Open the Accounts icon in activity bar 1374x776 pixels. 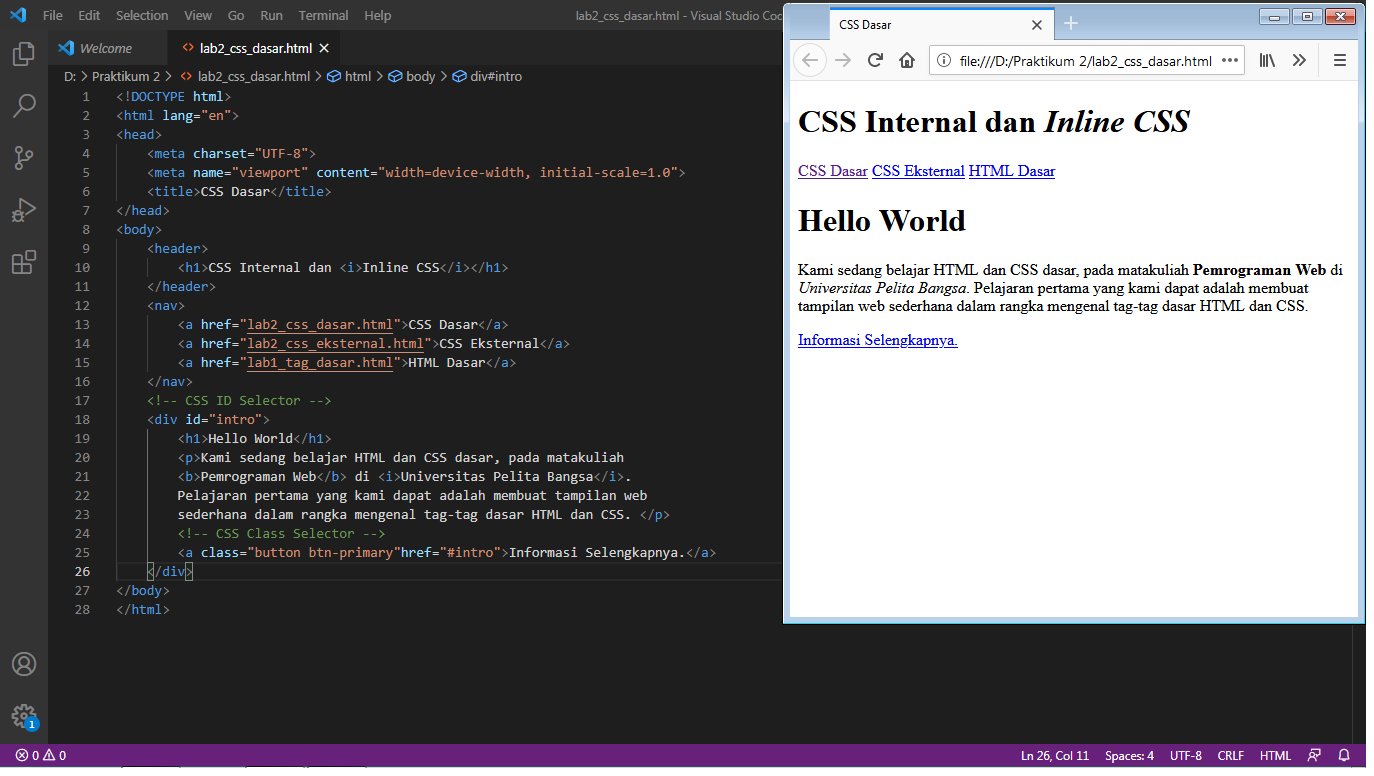23,663
